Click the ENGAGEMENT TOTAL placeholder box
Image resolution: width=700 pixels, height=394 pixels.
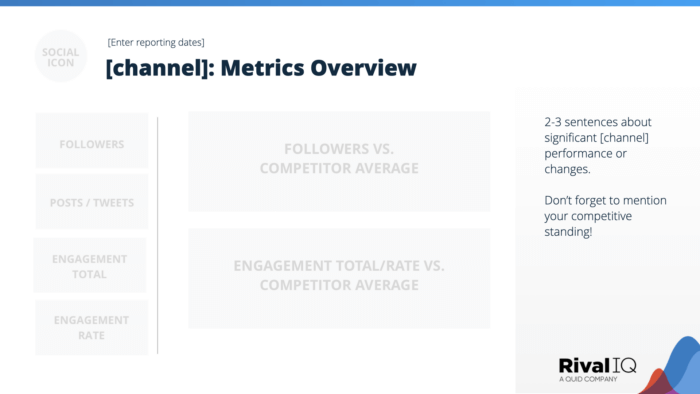click(x=90, y=265)
